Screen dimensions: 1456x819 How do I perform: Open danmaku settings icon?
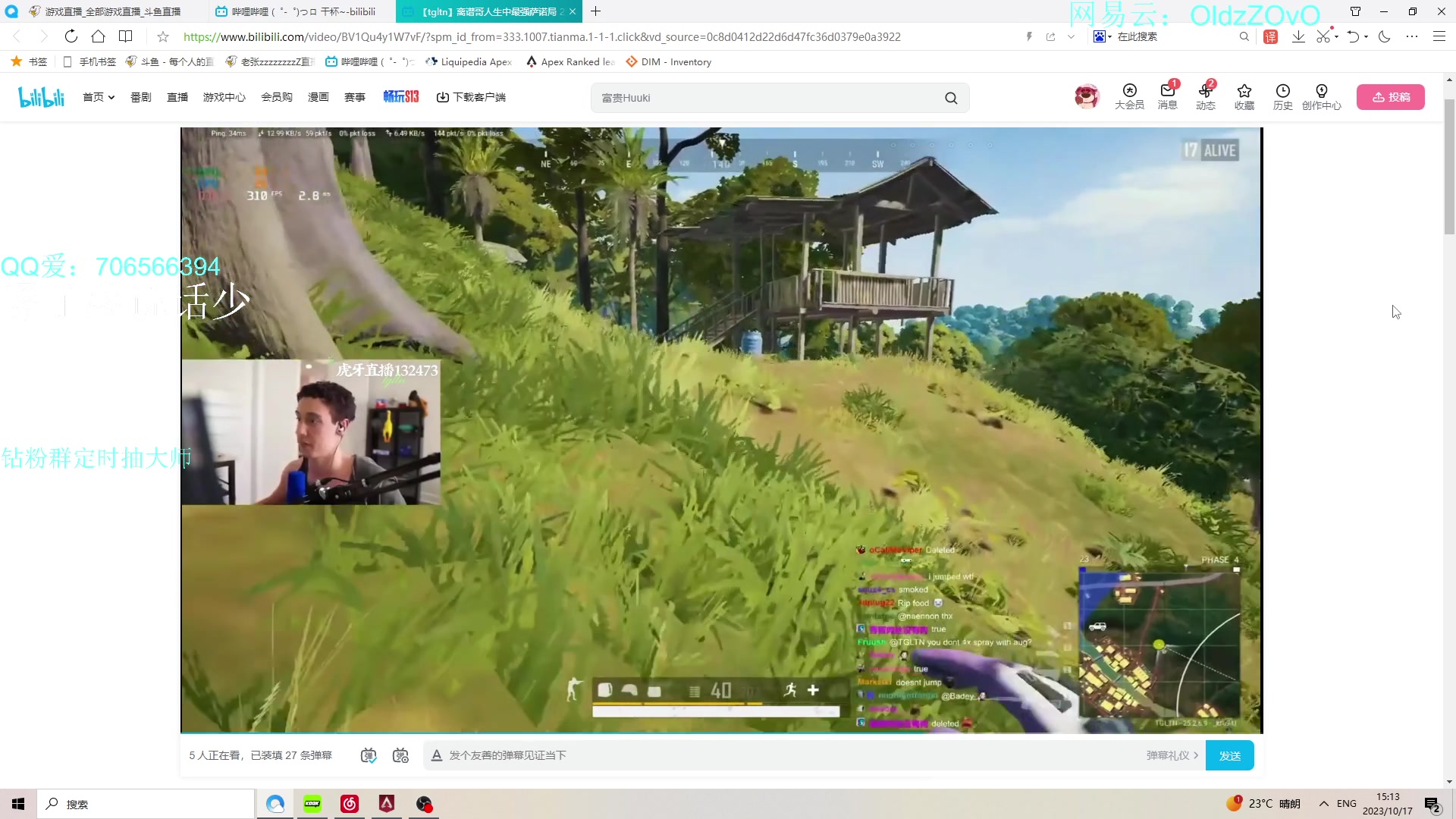tap(400, 755)
